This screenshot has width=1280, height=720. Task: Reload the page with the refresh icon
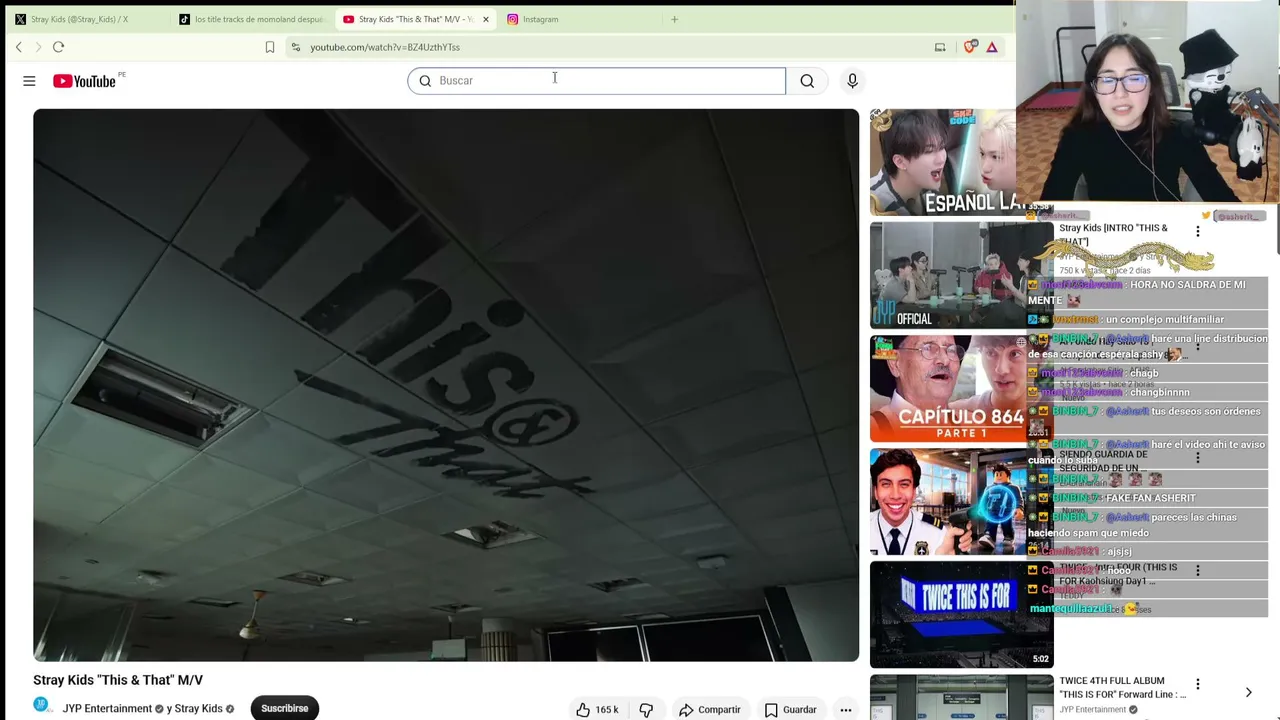coord(59,47)
